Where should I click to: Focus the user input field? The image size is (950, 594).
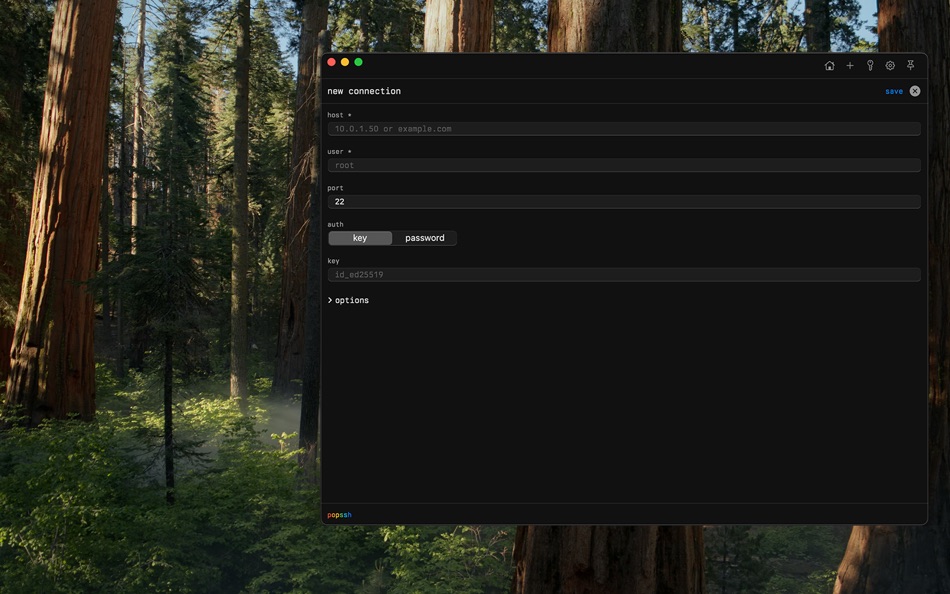(624, 165)
